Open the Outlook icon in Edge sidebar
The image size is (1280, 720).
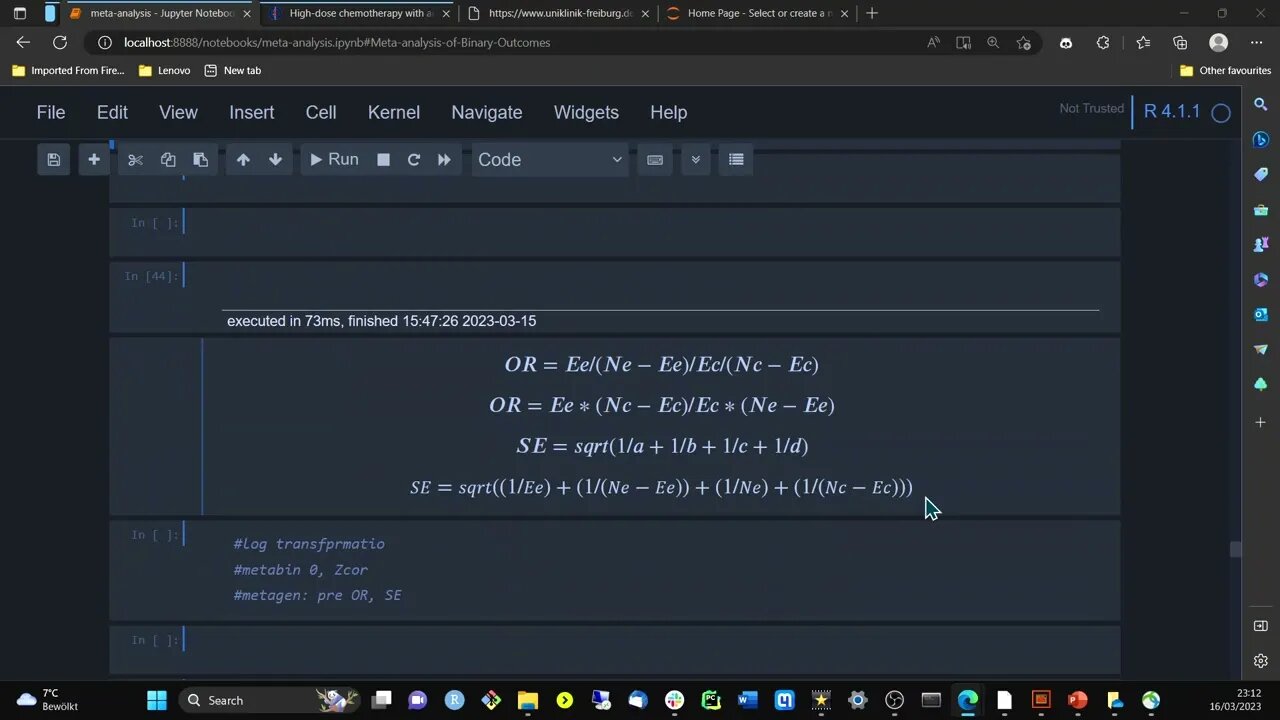click(x=1261, y=314)
